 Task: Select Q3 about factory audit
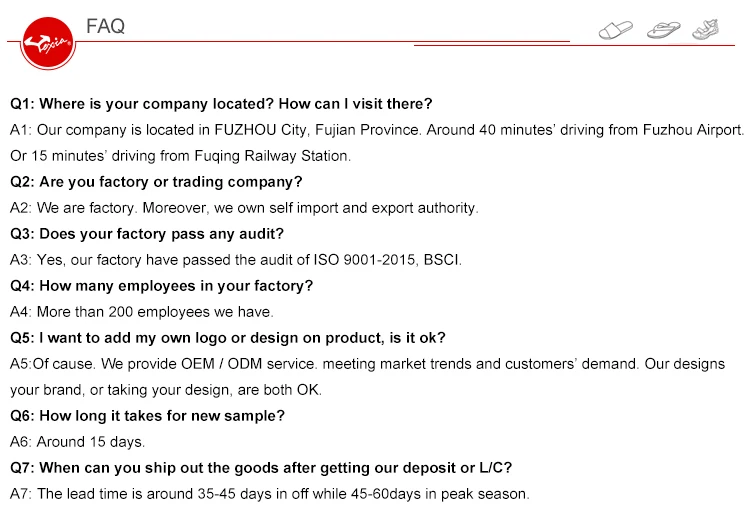[x=147, y=234]
